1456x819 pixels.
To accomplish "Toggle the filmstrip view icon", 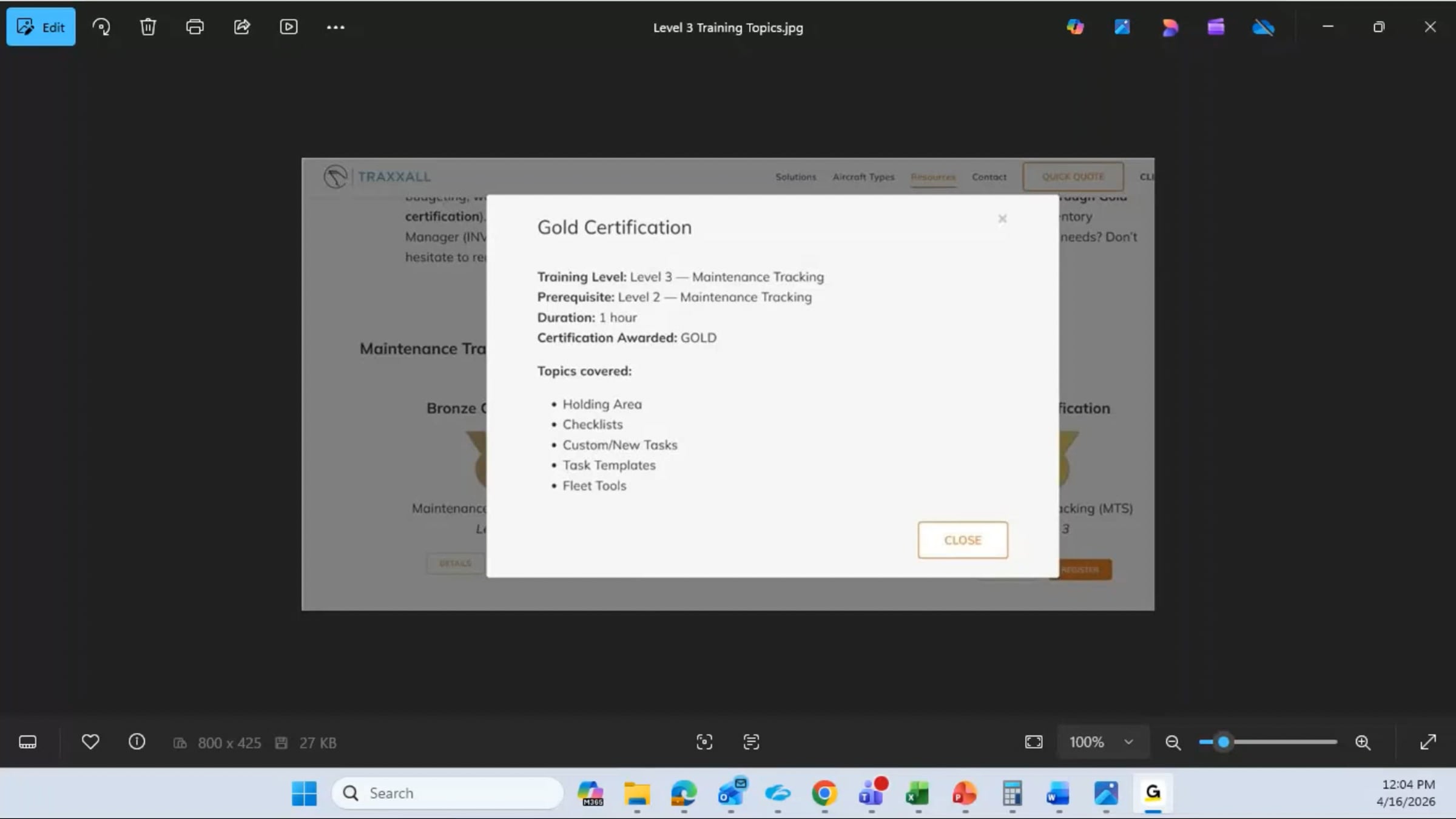I will [27, 742].
